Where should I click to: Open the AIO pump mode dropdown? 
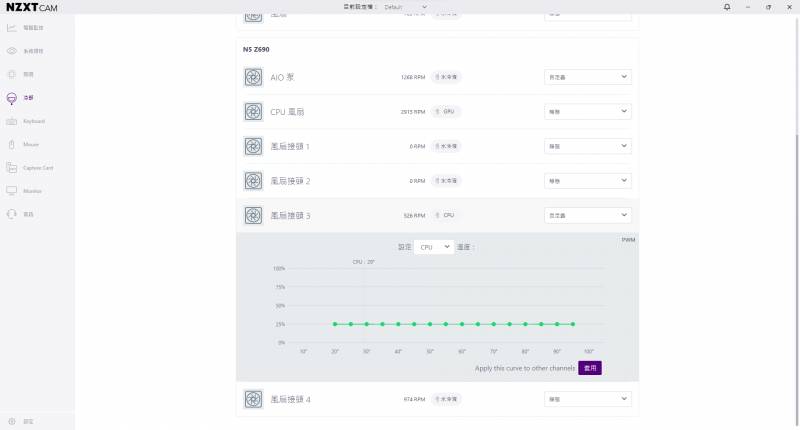pos(588,77)
